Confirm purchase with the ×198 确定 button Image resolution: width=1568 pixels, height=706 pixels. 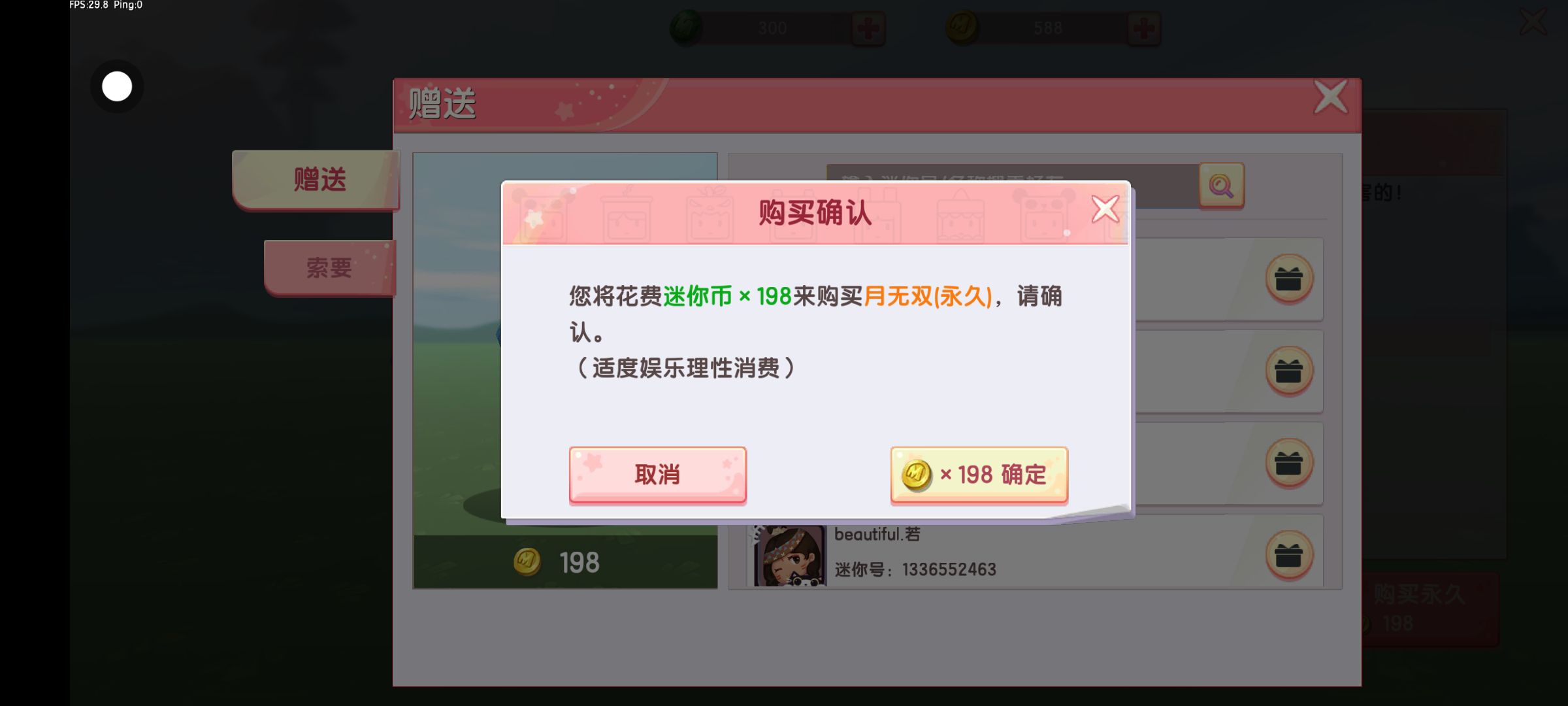point(979,475)
